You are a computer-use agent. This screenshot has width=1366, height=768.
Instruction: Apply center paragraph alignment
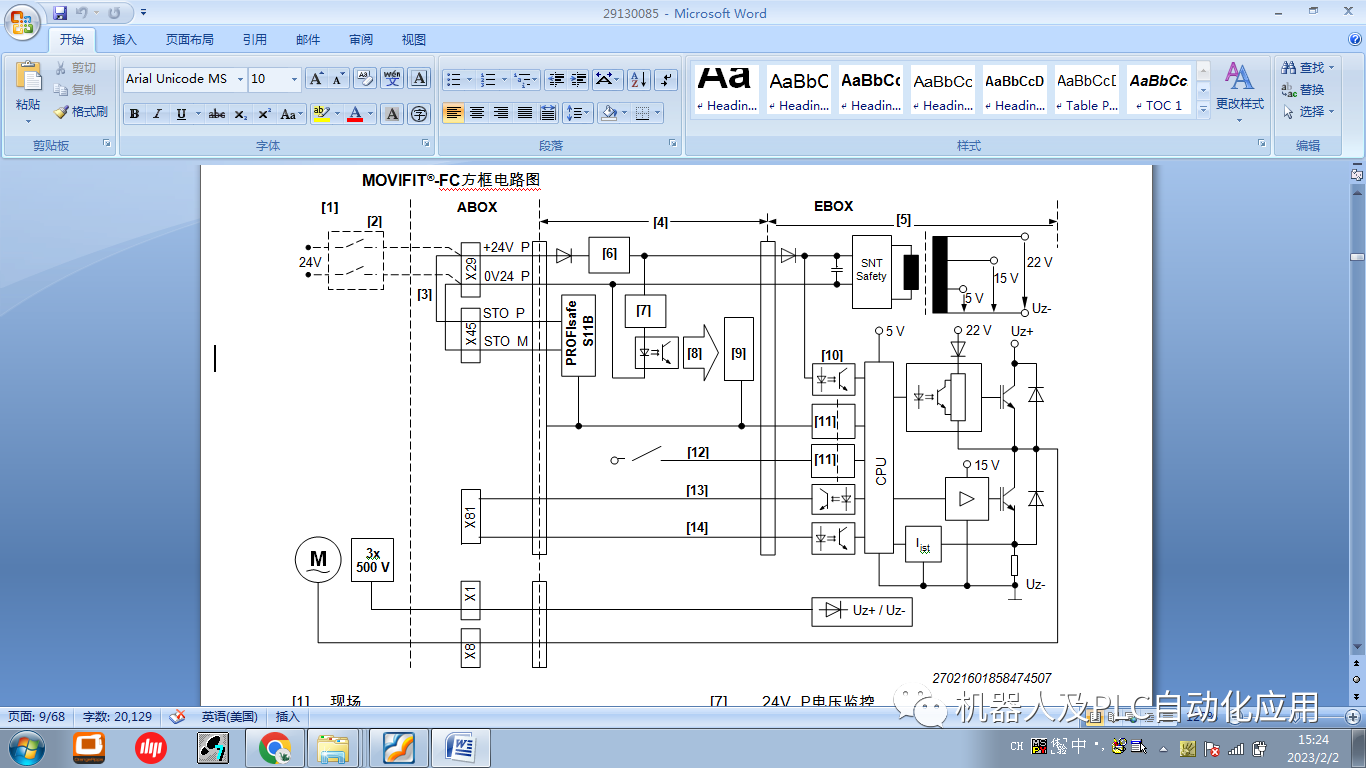[x=474, y=113]
